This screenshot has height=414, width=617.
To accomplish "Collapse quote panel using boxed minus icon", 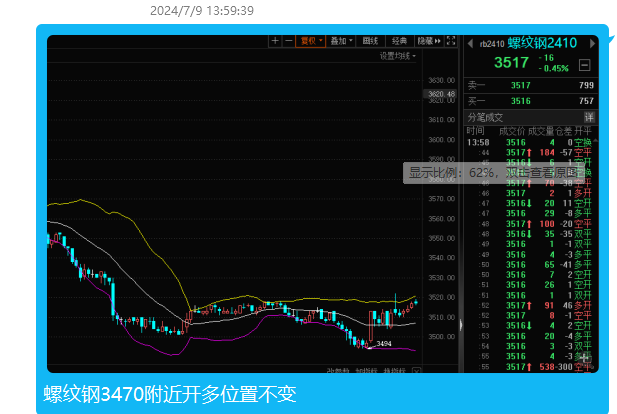I will pyautogui.click(x=585, y=65).
